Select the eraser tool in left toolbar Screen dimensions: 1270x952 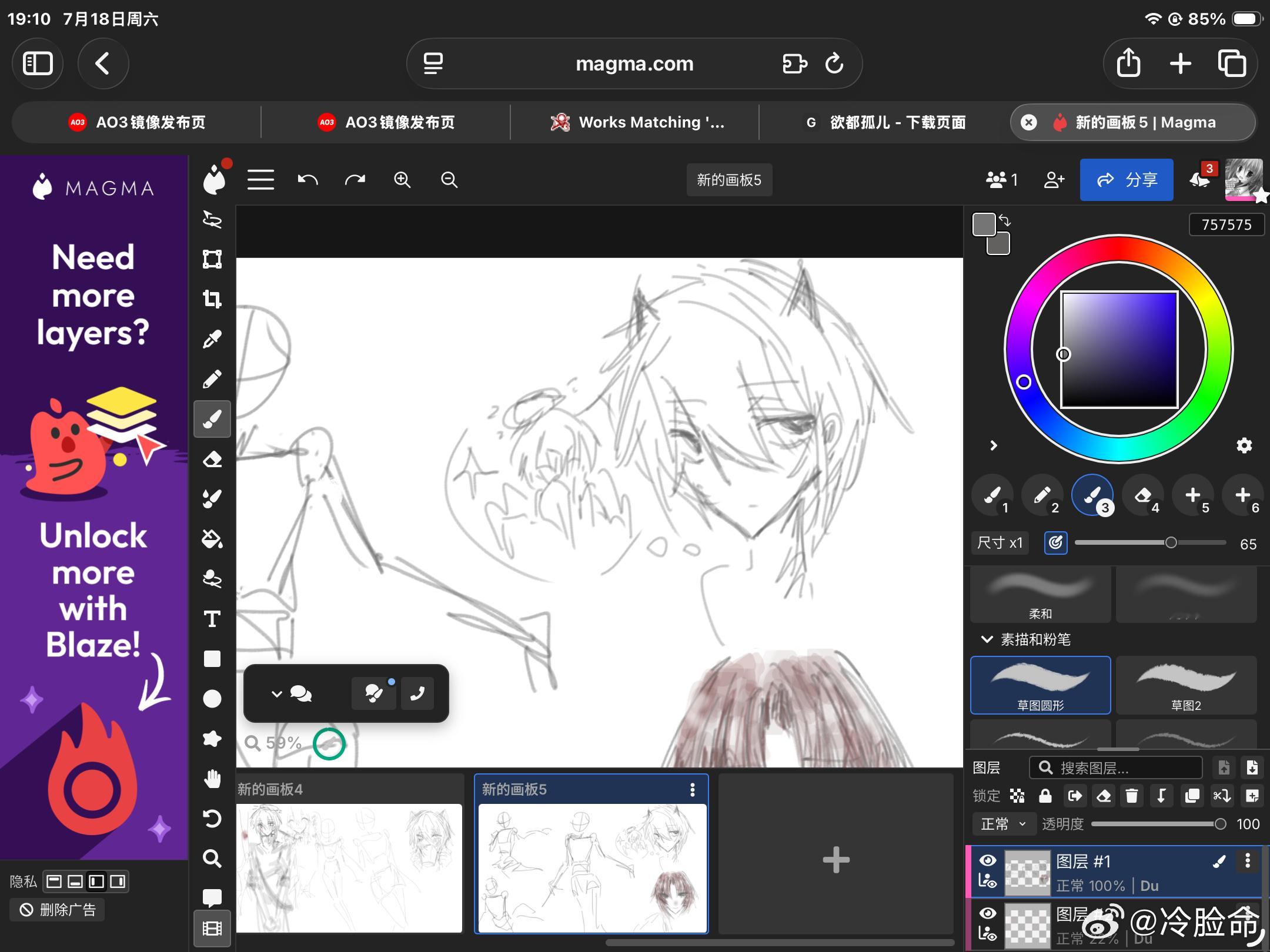click(212, 459)
